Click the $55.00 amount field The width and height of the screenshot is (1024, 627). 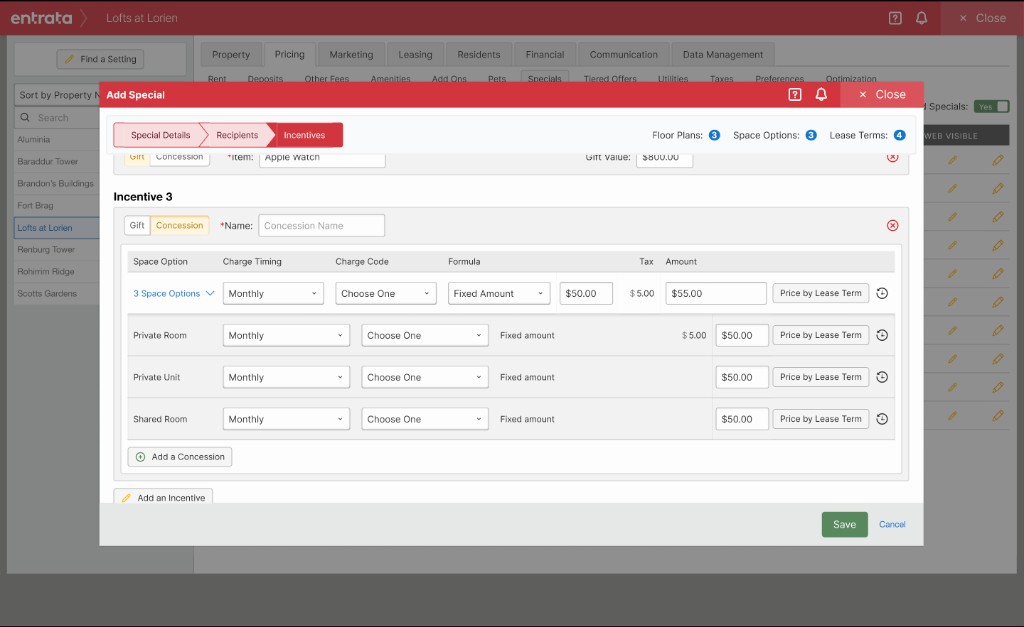click(x=716, y=293)
